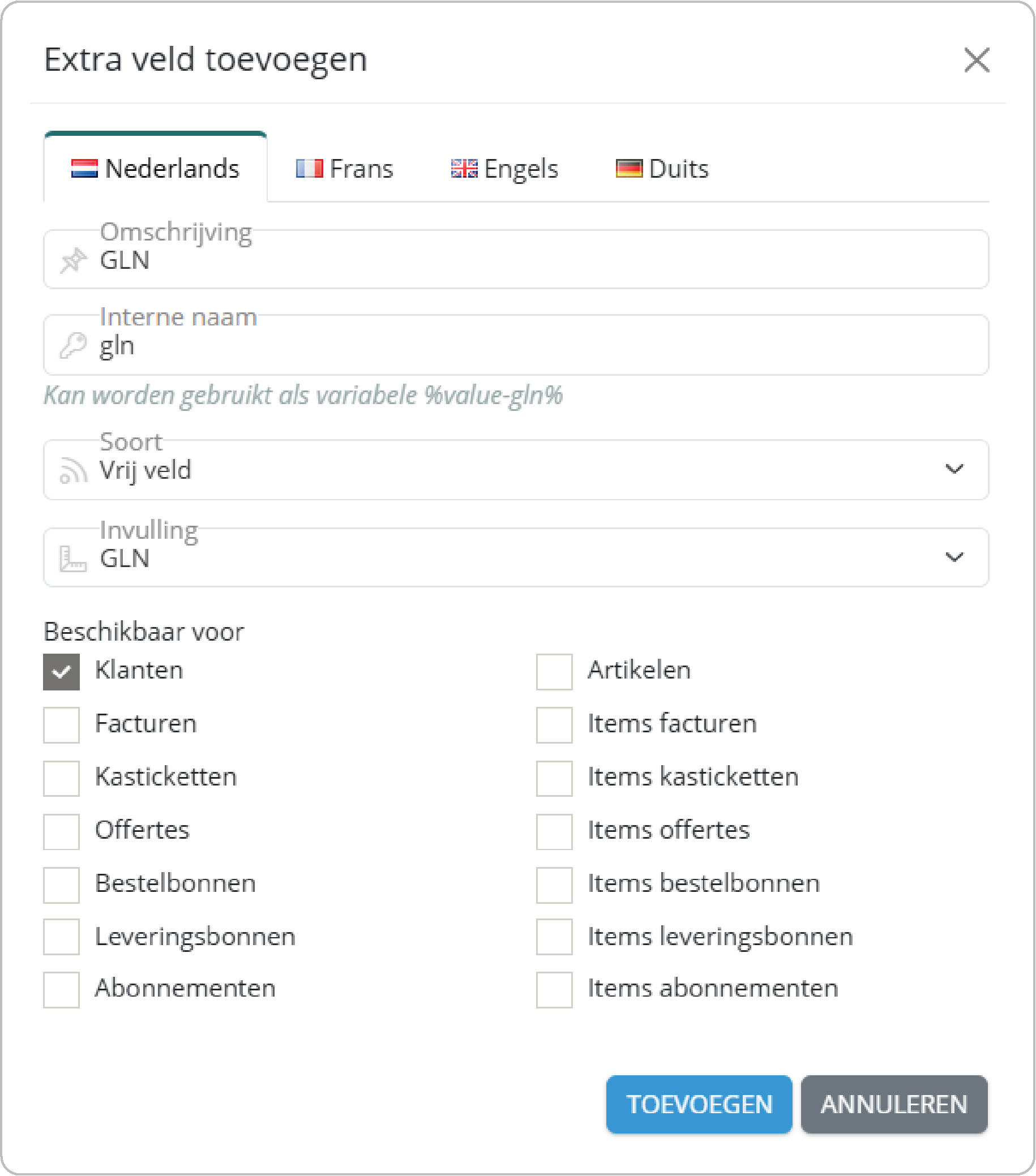Screen dimensions: 1036x1176
Task: Click the ruler icon in Invulling field
Action: click(x=73, y=558)
